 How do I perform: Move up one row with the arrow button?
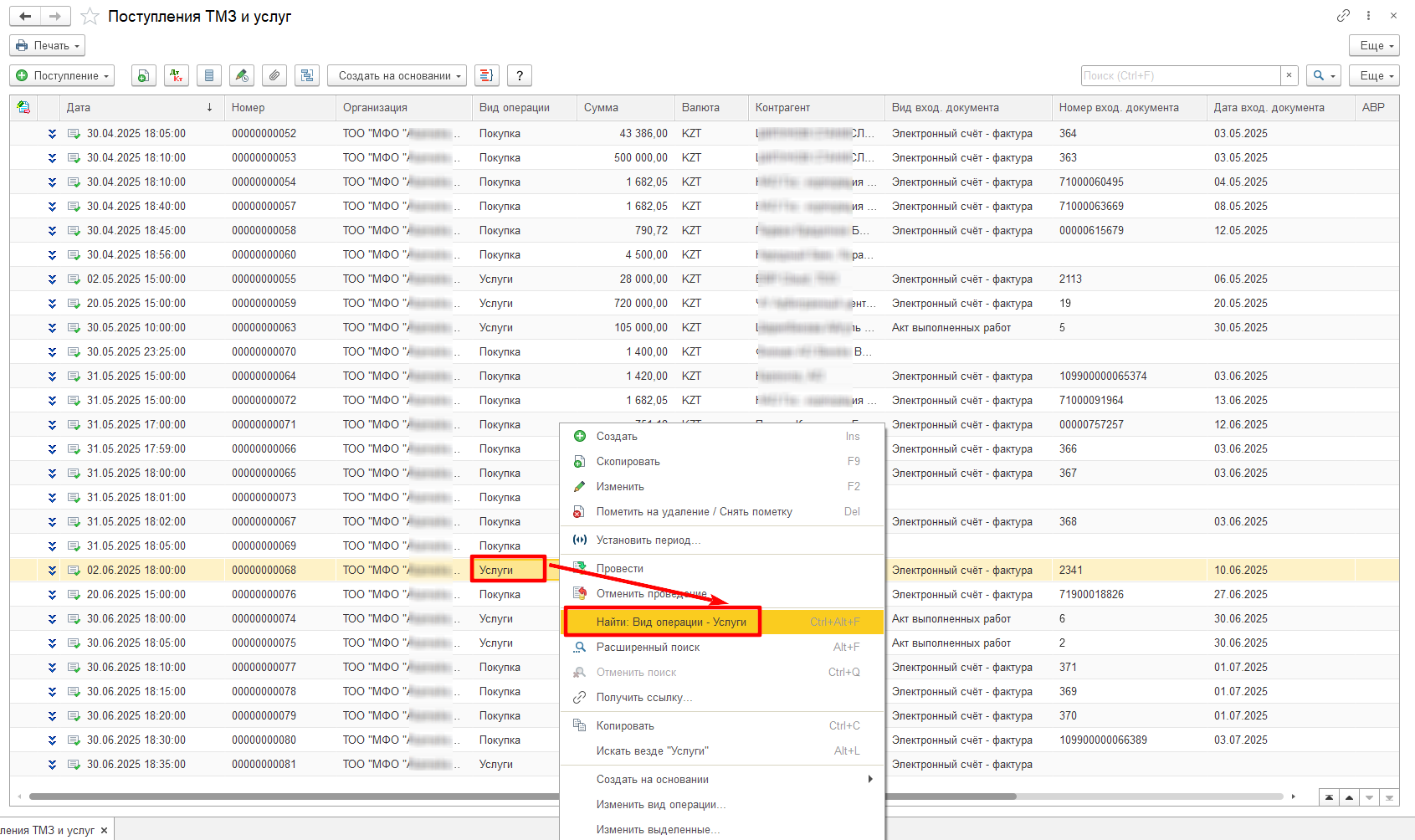pos(1349,797)
